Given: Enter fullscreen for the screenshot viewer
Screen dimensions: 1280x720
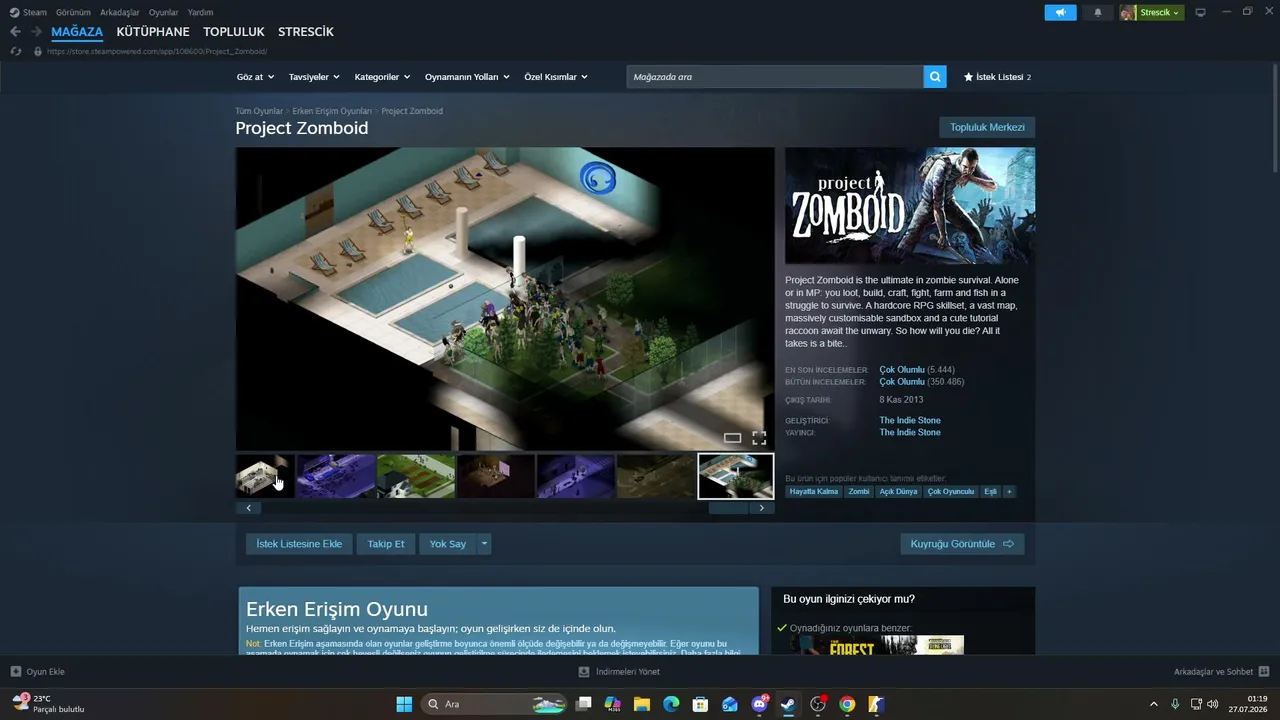Looking at the screenshot, I should (x=759, y=438).
